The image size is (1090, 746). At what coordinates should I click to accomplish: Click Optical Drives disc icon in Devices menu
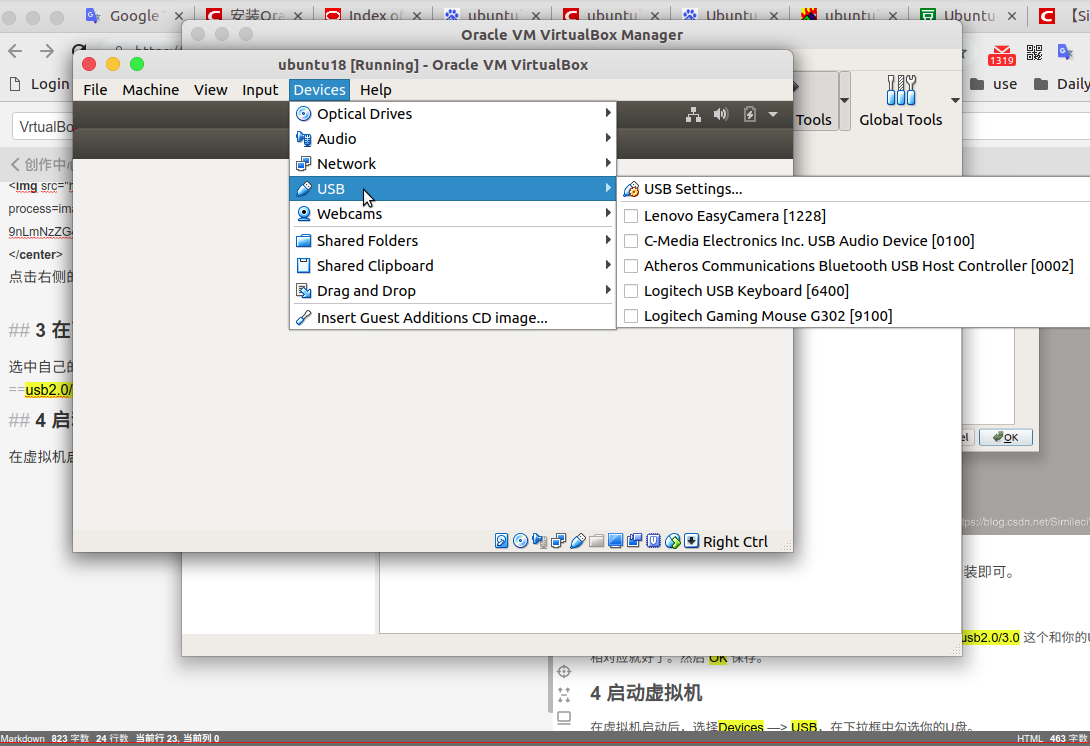(304, 113)
